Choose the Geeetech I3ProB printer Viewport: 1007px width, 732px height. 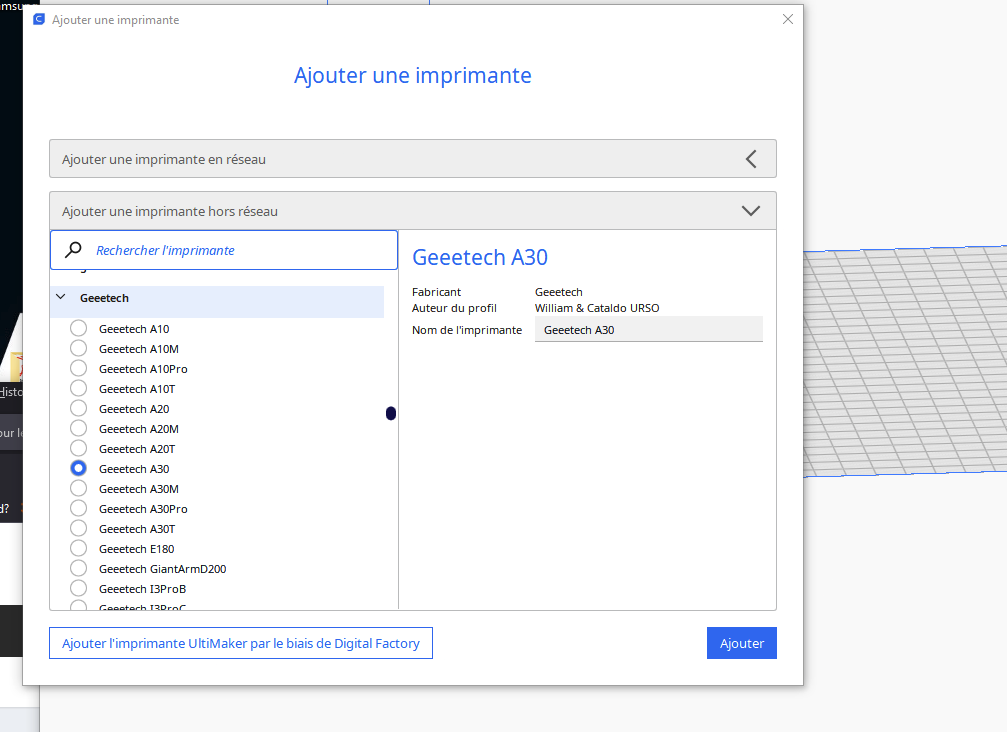(x=78, y=589)
